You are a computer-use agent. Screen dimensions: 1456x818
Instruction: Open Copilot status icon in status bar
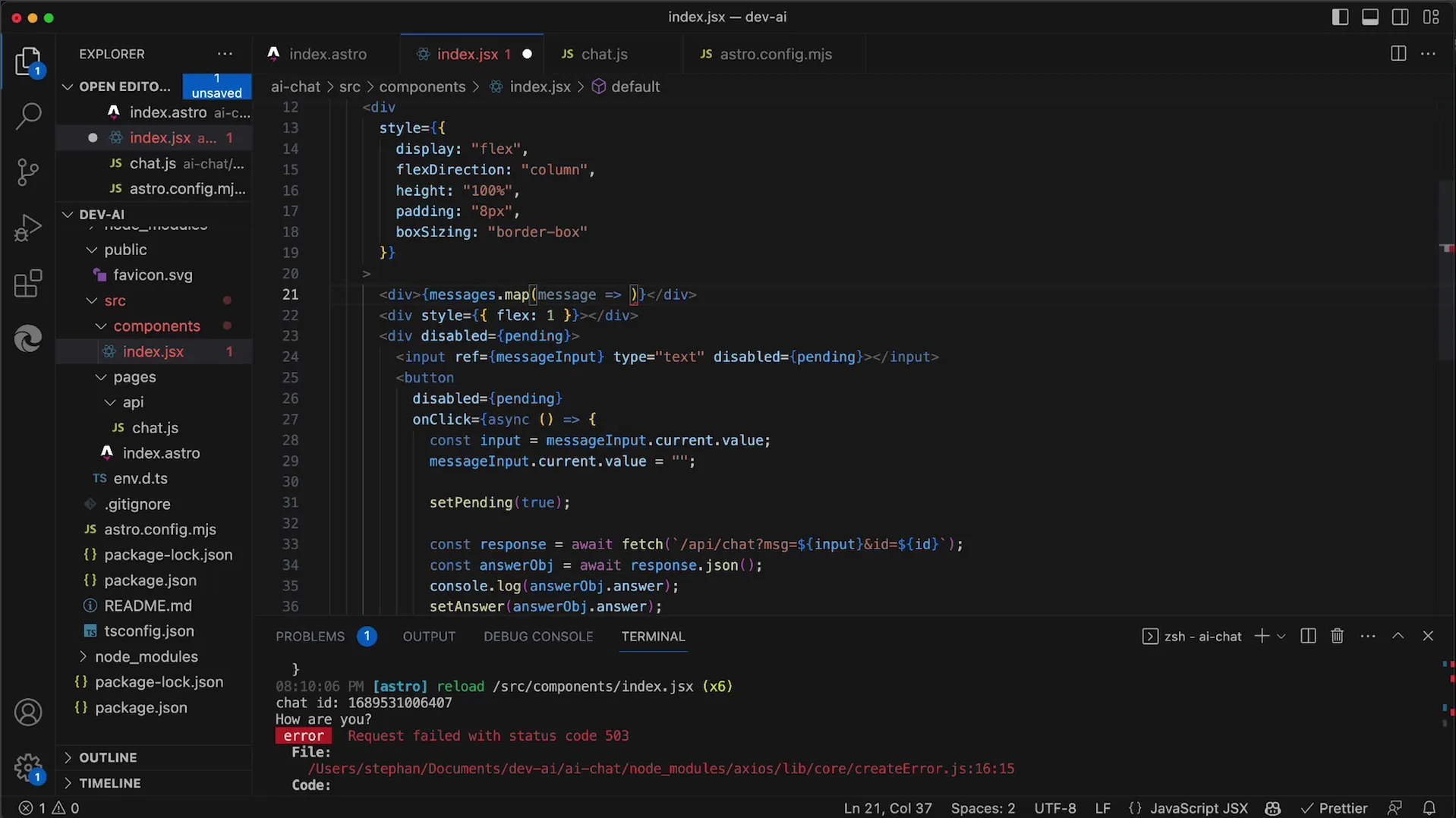tap(1273, 808)
